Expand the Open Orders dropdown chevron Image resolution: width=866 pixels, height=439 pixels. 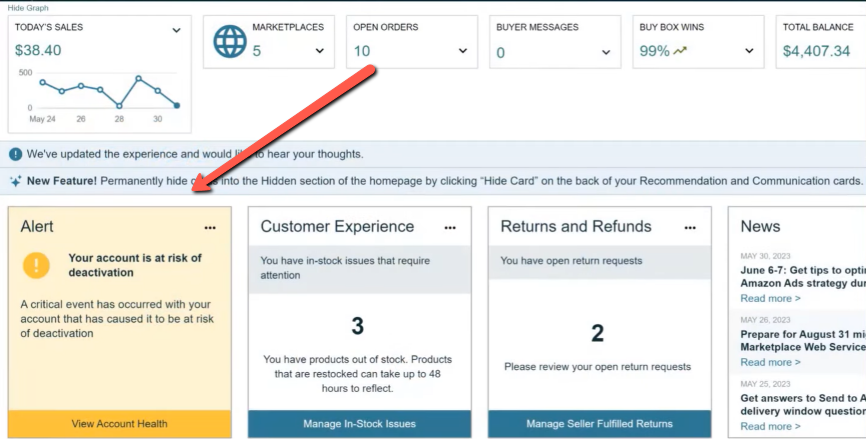point(463,51)
